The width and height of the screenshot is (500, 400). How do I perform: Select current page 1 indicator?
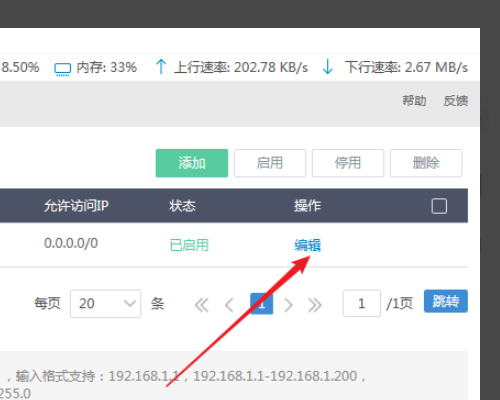(x=262, y=304)
